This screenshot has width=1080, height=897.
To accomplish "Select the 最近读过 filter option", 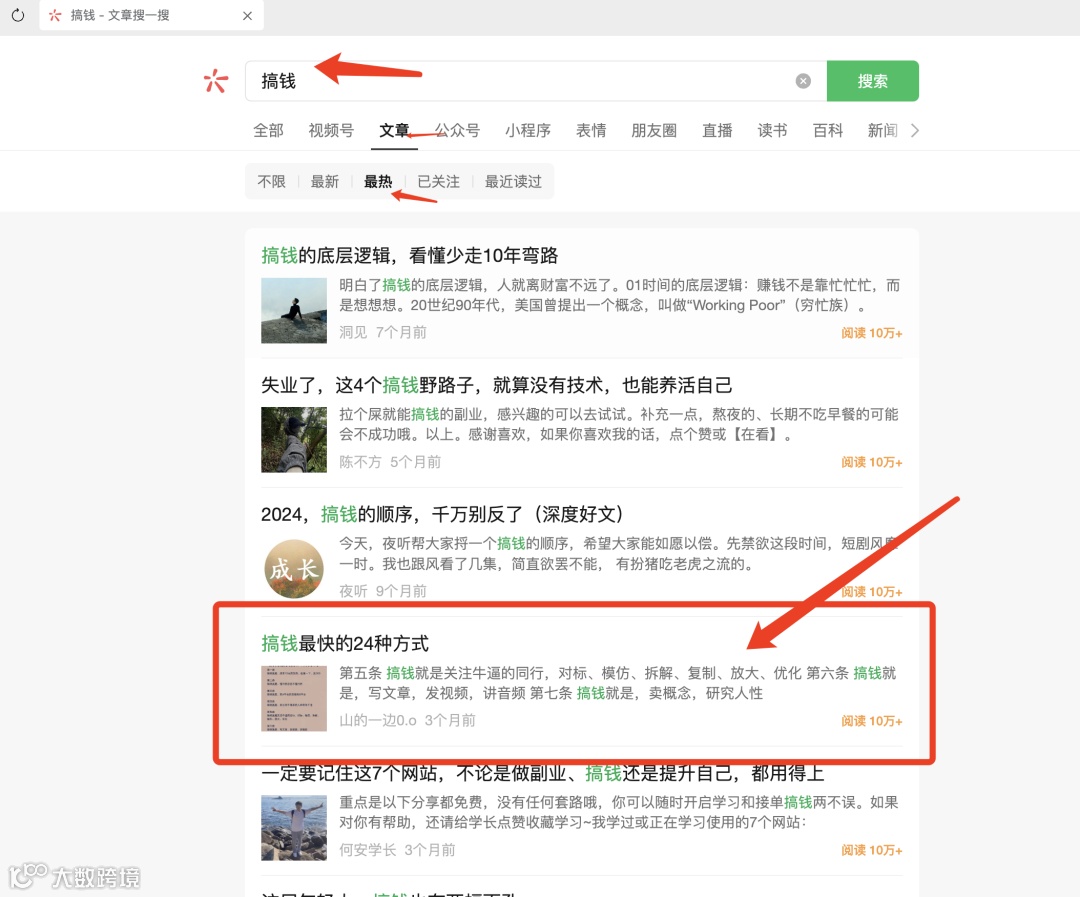I will pyautogui.click(x=513, y=181).
